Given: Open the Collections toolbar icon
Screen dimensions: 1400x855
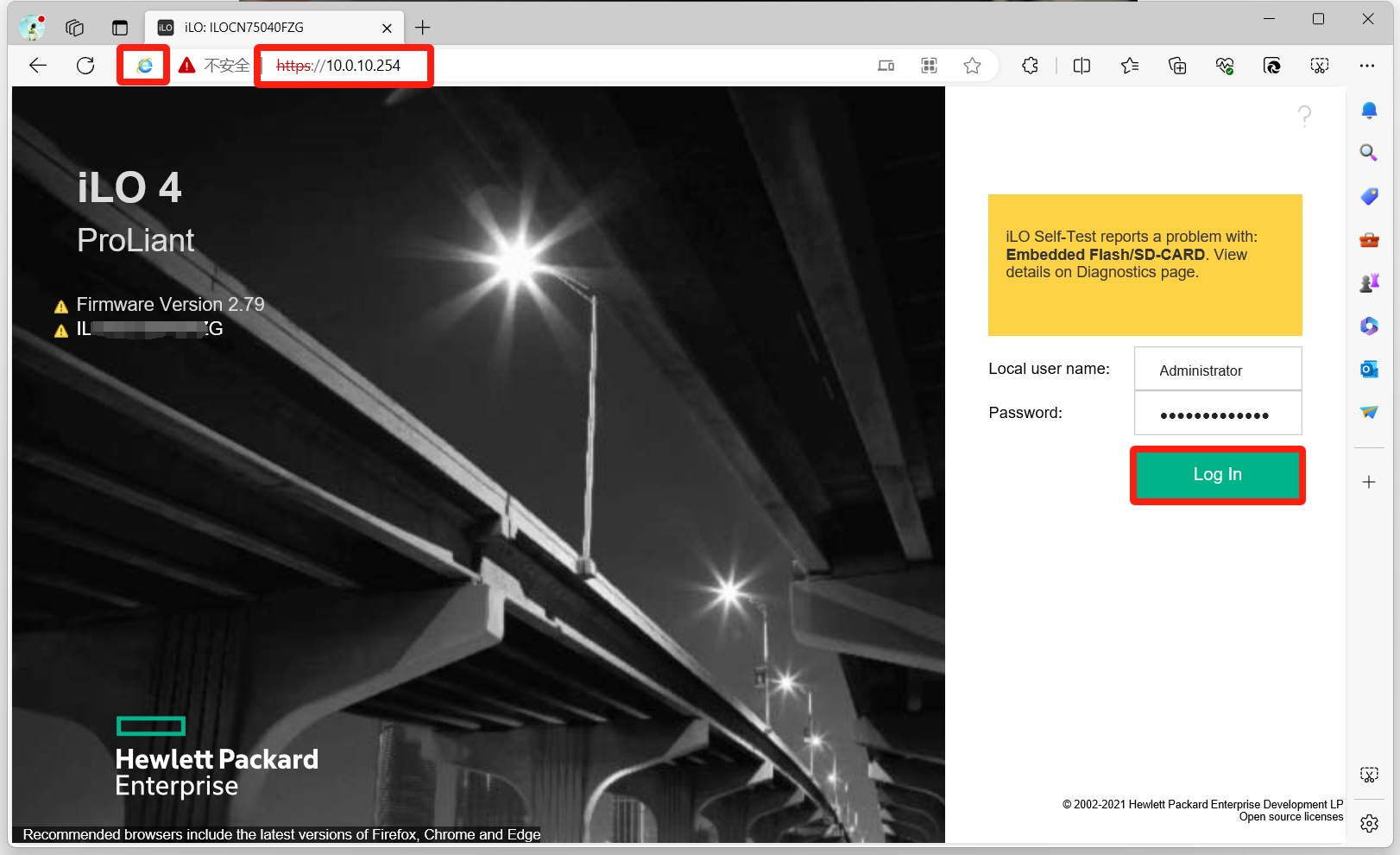Looking at the screenshot, I should [x=1177, y=66].
